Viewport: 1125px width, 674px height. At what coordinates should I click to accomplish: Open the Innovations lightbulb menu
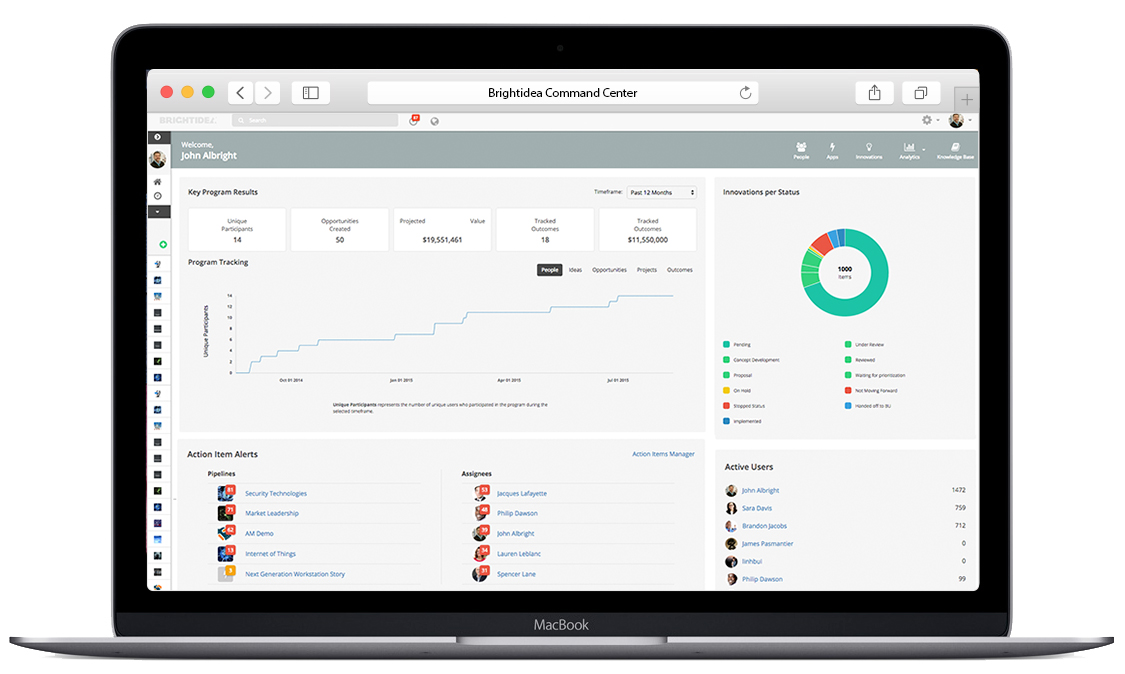[x=869, y=151]
